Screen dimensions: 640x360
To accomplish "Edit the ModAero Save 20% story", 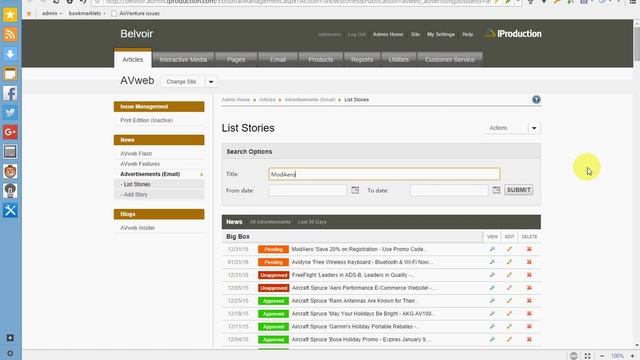I will [x=509, y=249].
